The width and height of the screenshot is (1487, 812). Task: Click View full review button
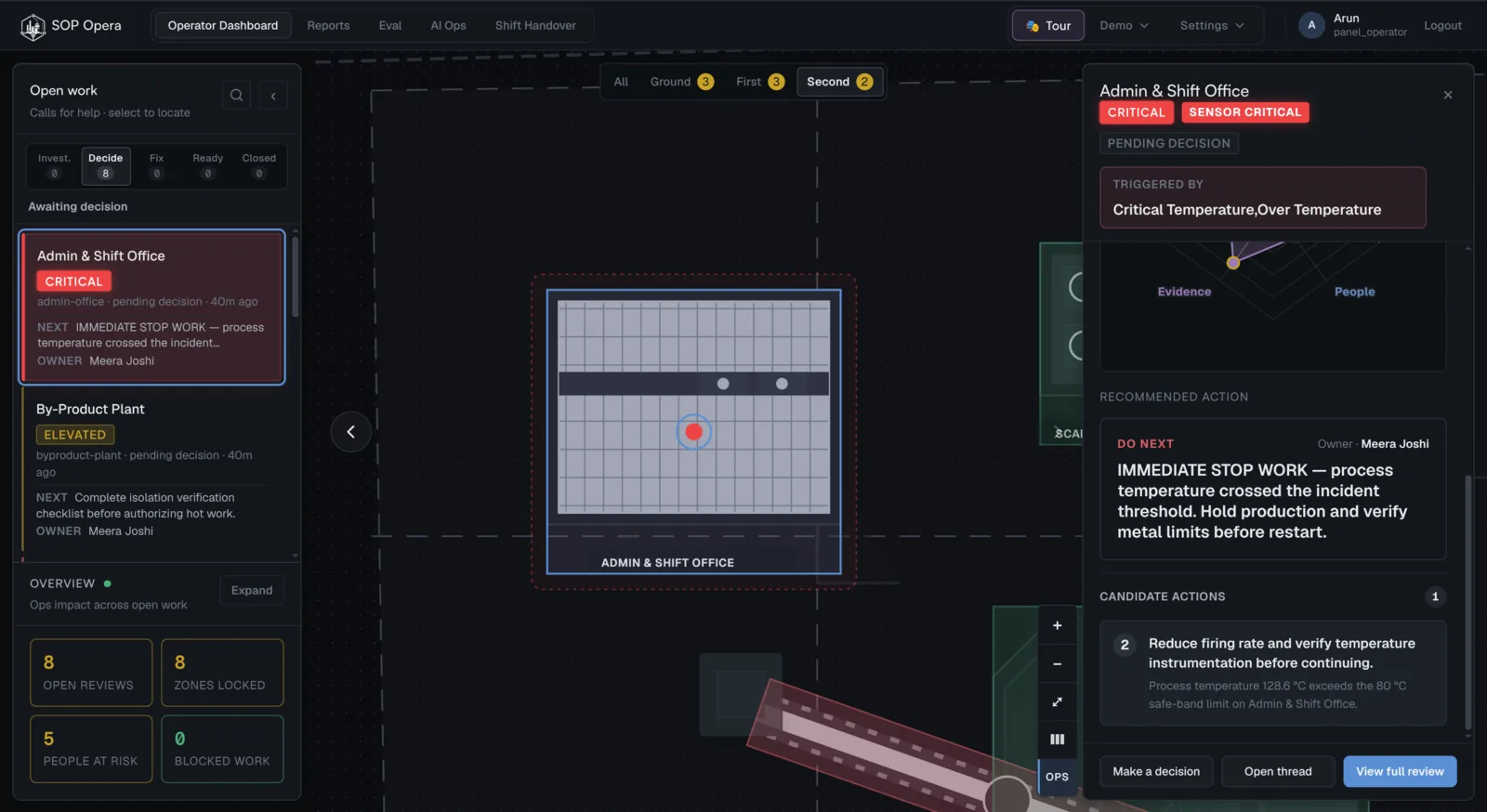[1400, 772]
